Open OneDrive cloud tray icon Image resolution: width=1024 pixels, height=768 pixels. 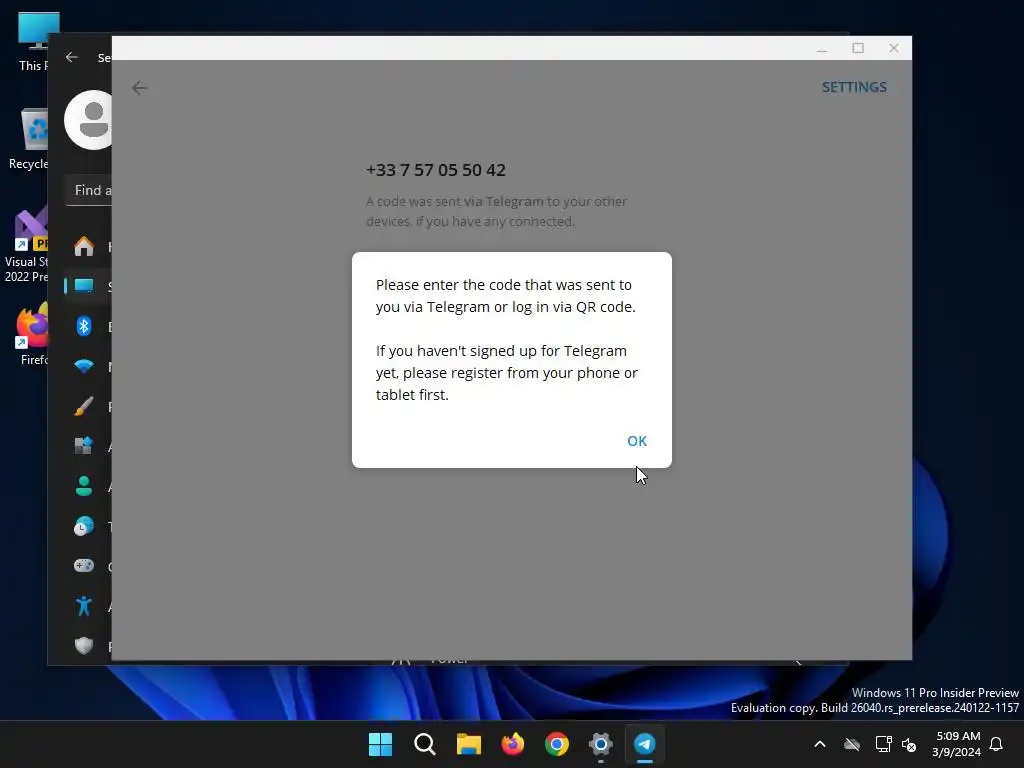click(x=852, y=744)
